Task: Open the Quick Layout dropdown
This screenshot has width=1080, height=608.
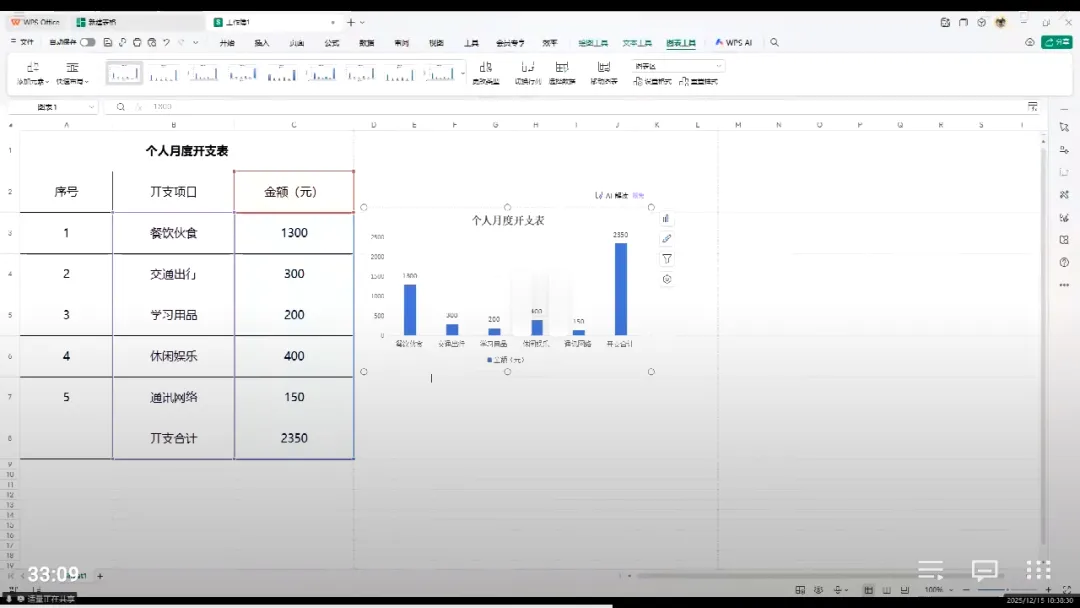Action: point(72,73)
